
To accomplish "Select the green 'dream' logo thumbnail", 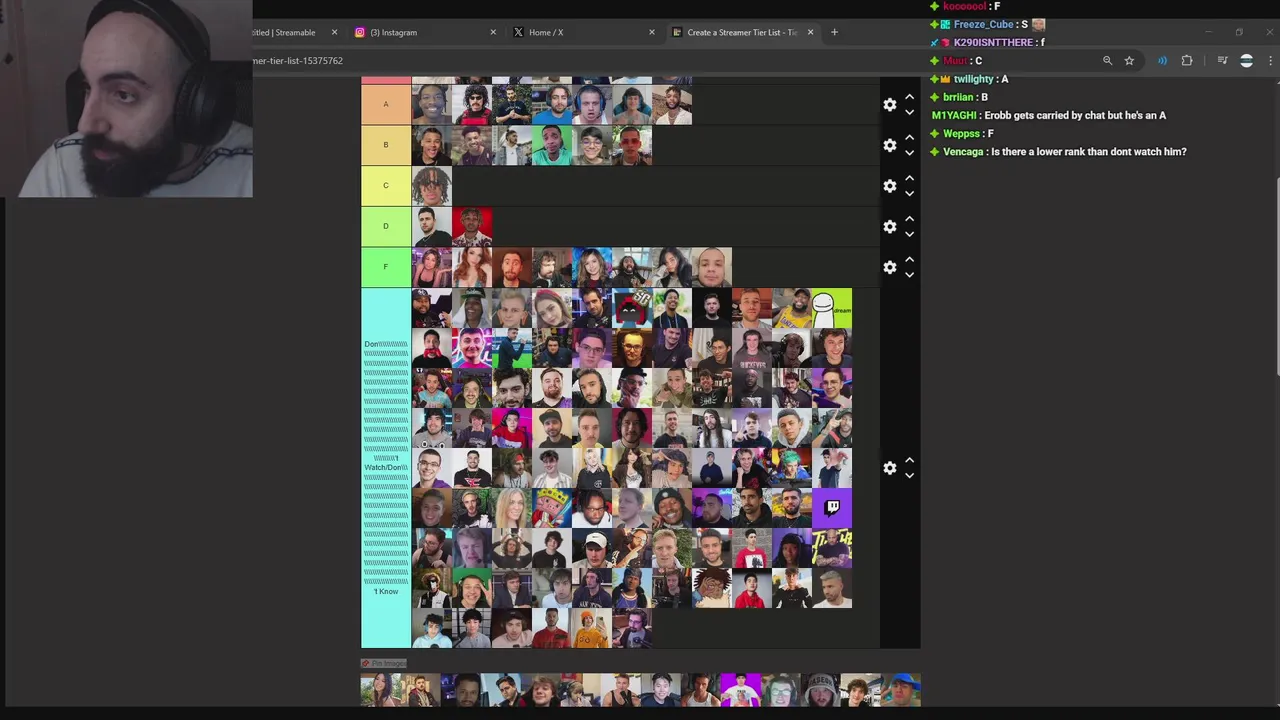I will coord(832,308).
